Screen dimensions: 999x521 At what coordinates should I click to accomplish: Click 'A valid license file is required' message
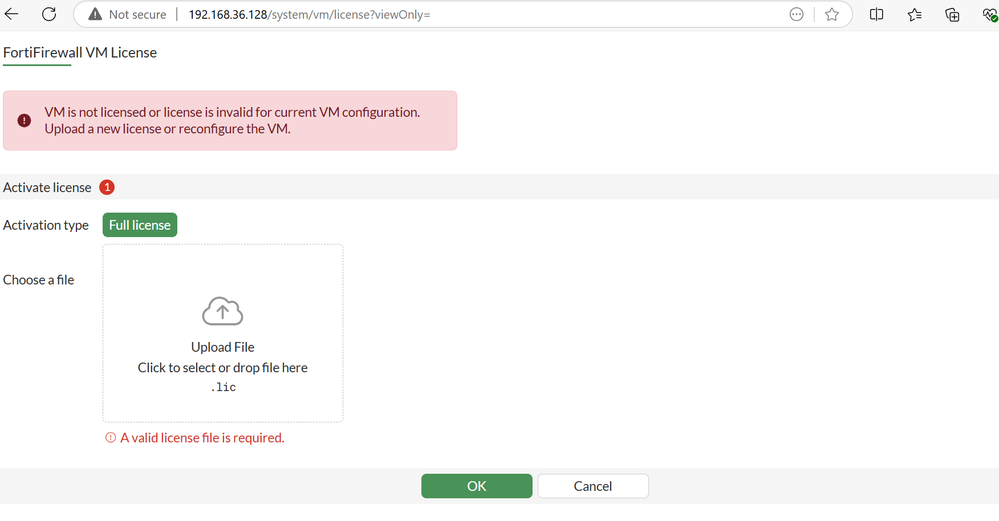pyautogui.click(x=202, y=438)
